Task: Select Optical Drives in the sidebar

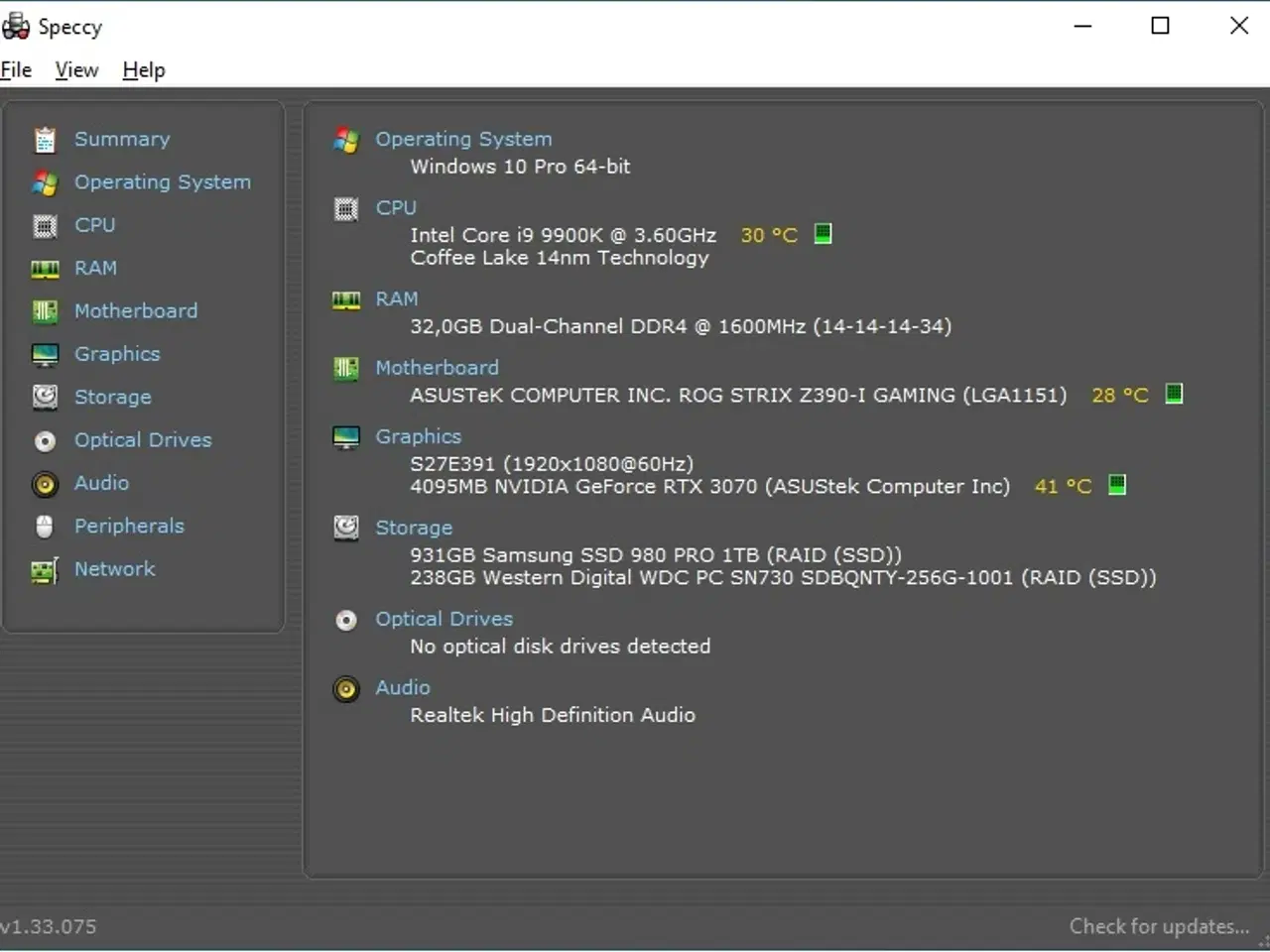Action: (143, 439)
